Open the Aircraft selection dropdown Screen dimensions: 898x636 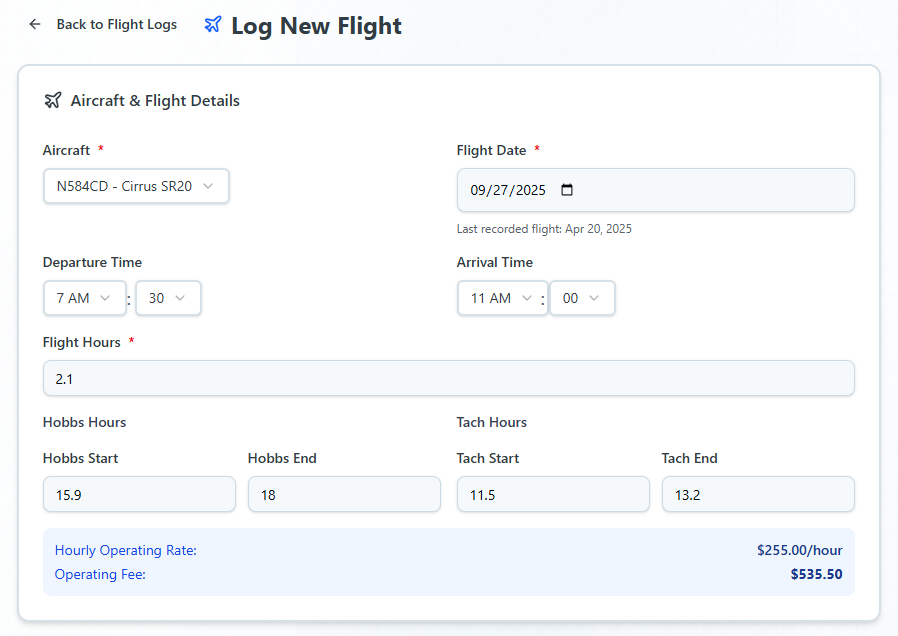(135, 186)
